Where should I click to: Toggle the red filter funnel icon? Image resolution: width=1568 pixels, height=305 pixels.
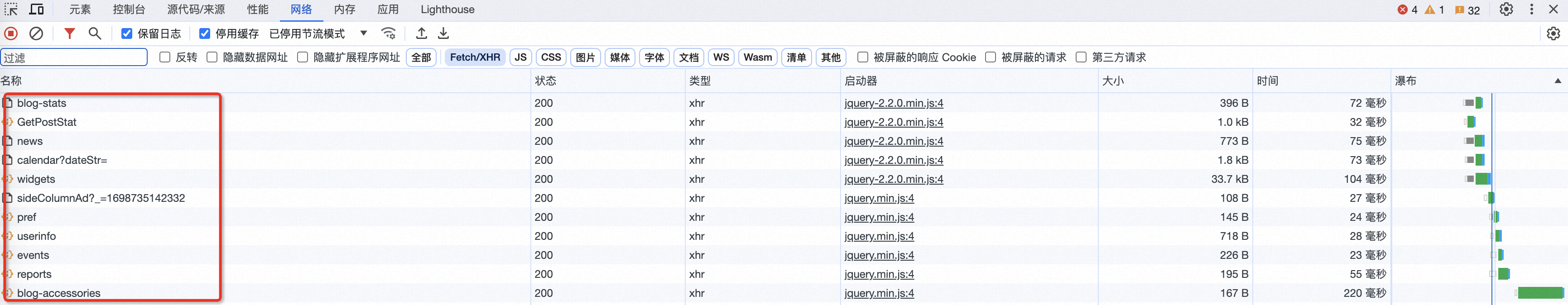click(x=69, y=33)
